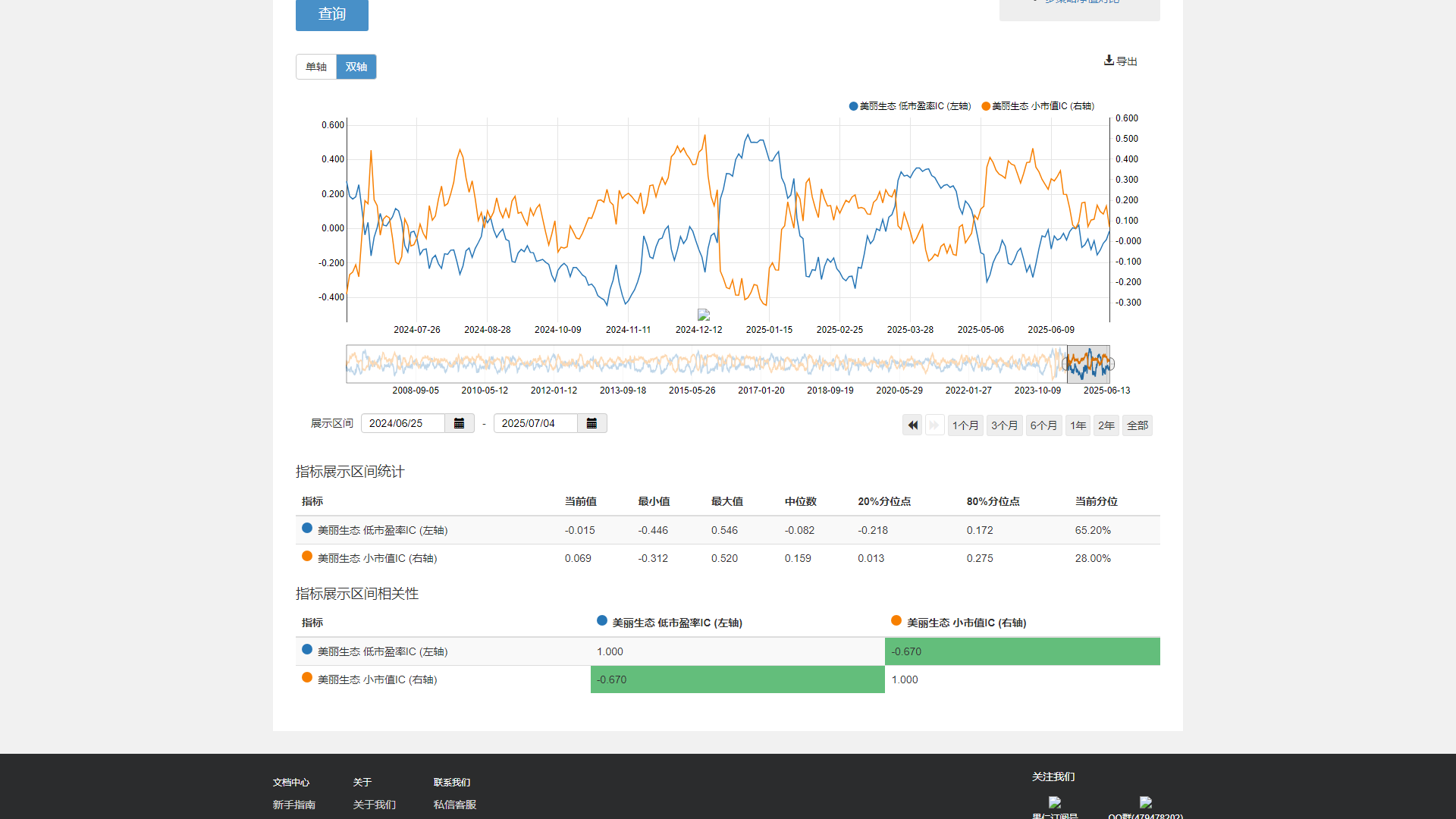Select the 3个月 range button
This screenshot has width=1456, height=819.
click(x=1005, y=425)
